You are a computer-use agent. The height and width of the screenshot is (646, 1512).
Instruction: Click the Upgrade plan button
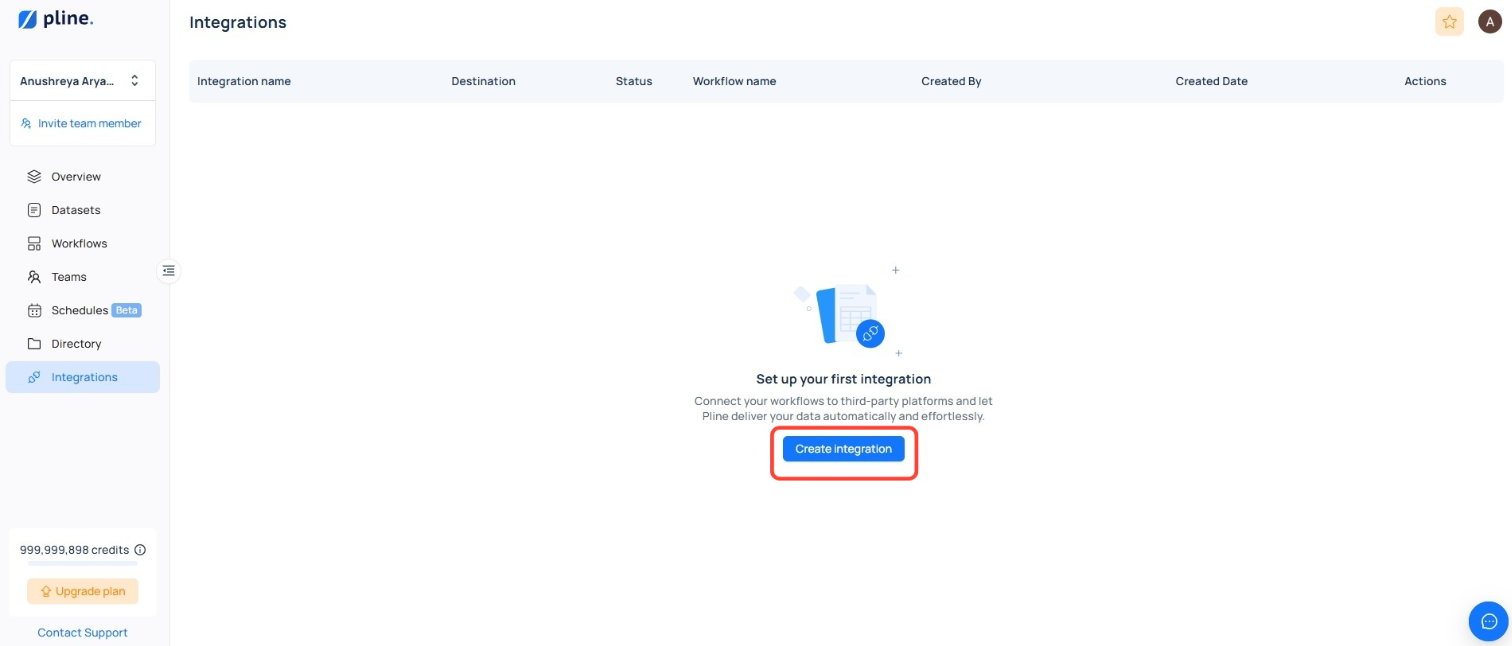coord(83,591)
